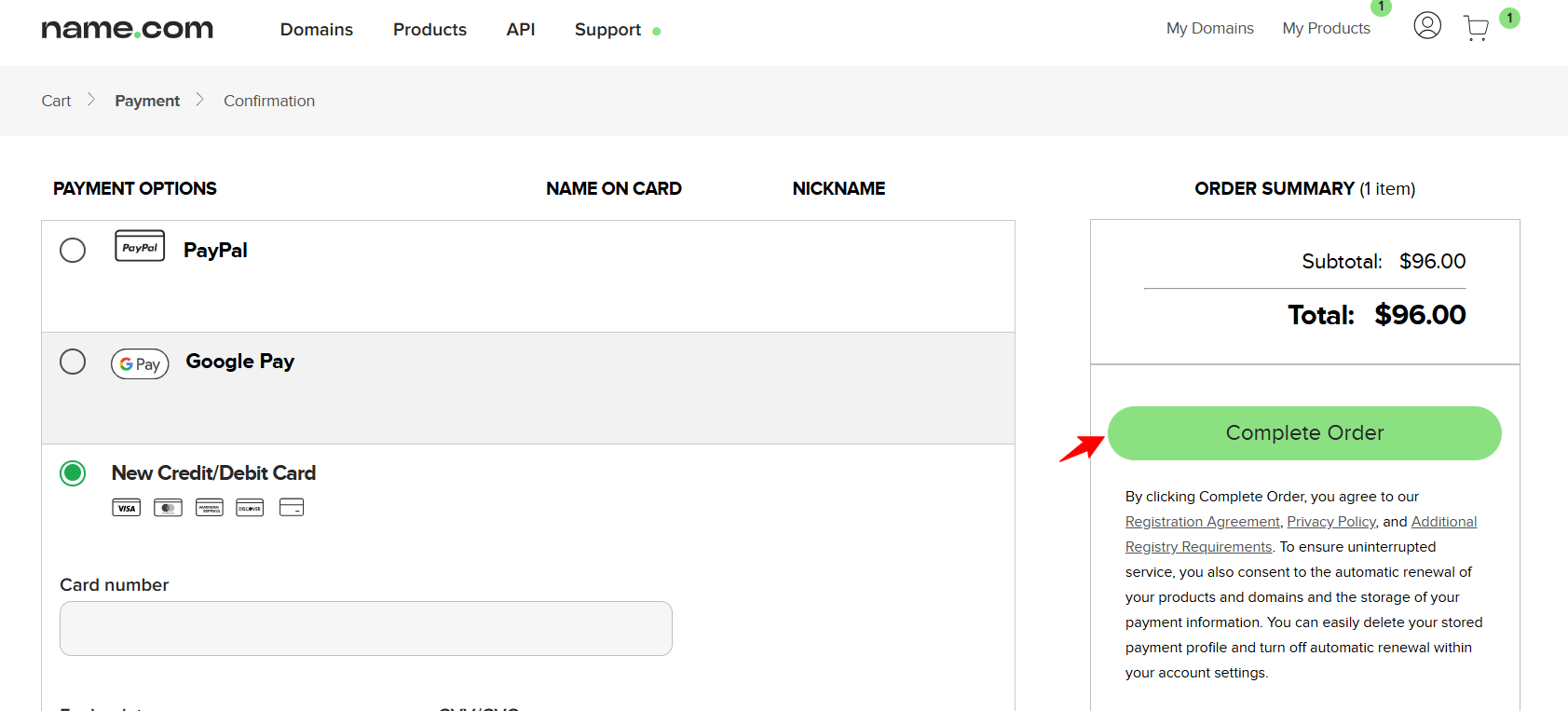This screenshot has height=711, width=1568.
Task: Click the Mastercard card icon
Action: [168, 507]
